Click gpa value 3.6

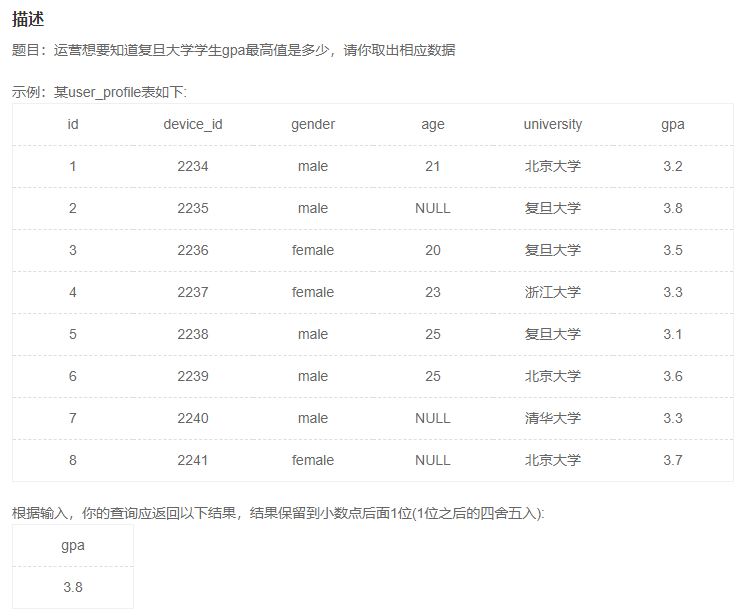pos(673,376)
